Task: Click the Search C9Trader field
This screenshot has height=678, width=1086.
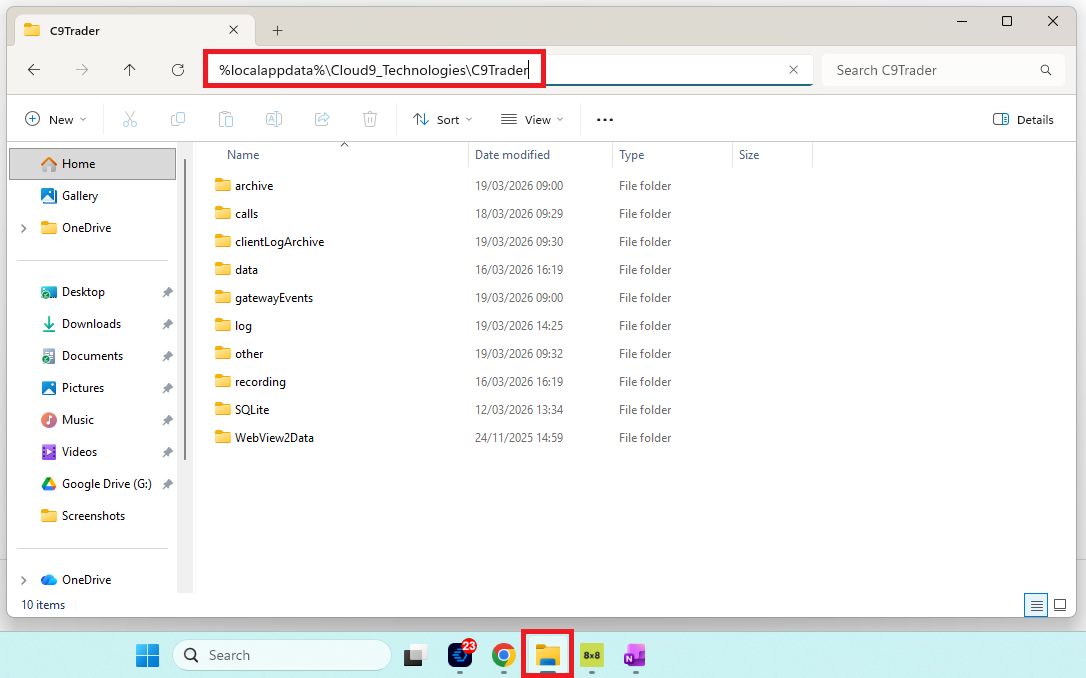Action: (942, 70)
